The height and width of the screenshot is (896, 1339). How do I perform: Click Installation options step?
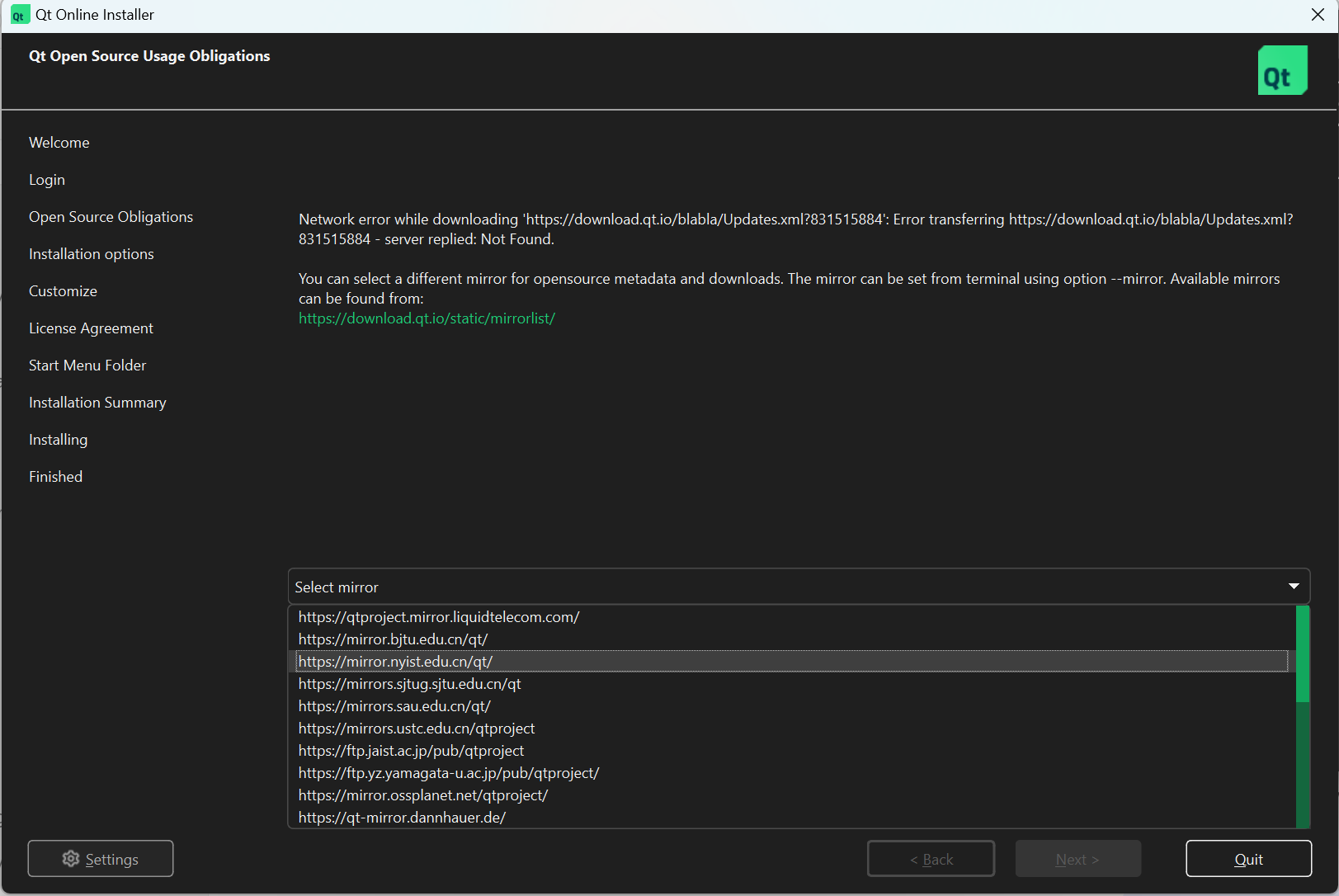pos(92,254)
